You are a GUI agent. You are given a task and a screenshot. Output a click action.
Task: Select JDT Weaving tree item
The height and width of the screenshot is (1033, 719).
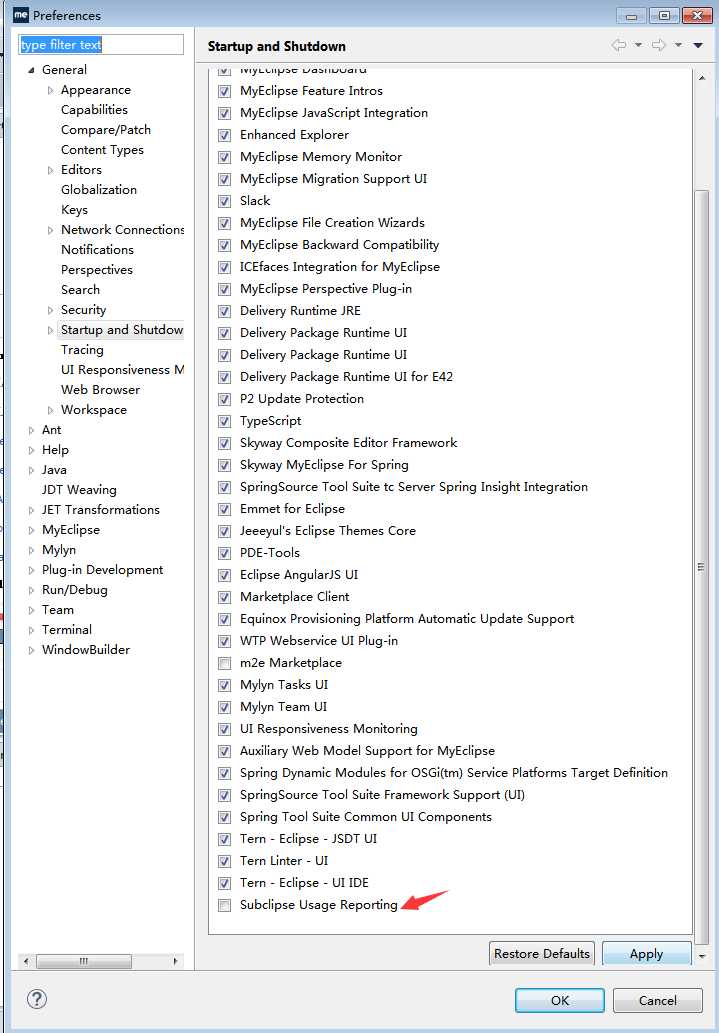[79, 489]
